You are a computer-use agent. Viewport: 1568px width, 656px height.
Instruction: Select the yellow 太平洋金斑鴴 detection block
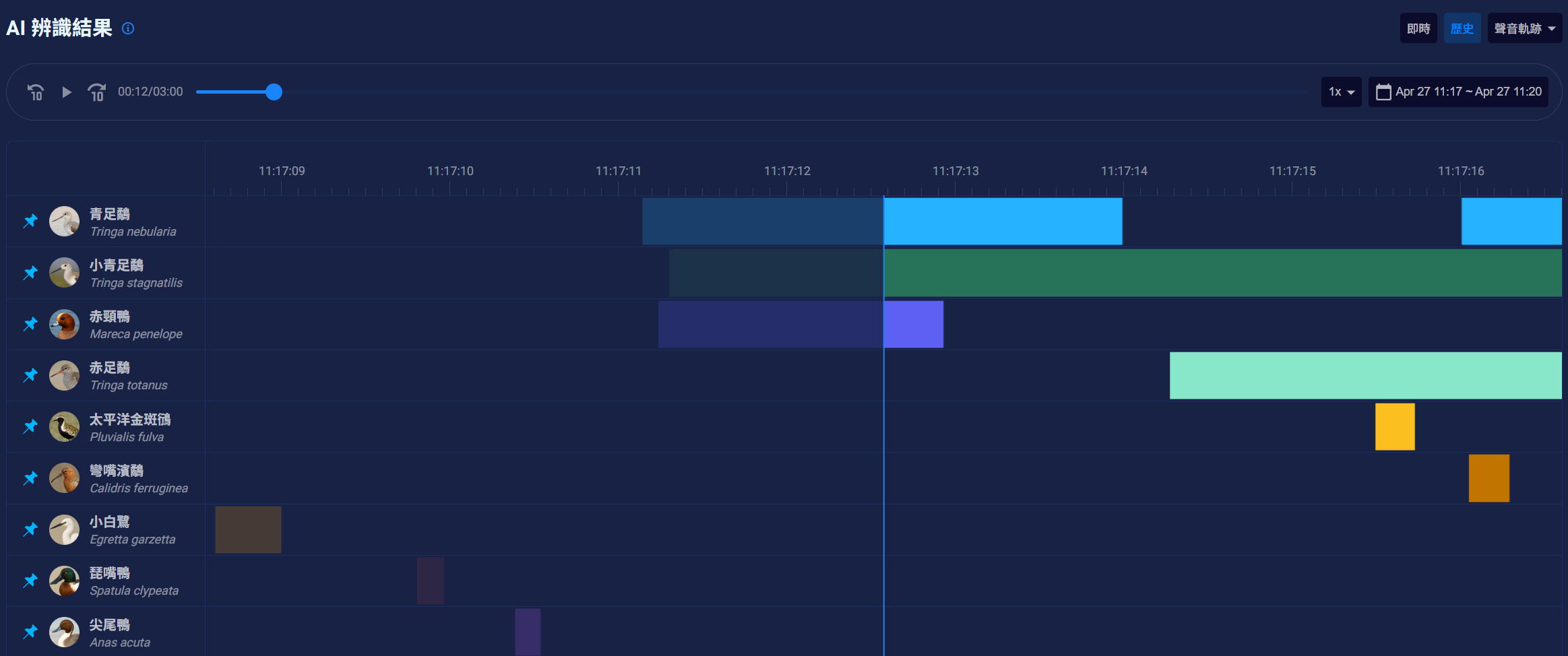click(1395, 426)
